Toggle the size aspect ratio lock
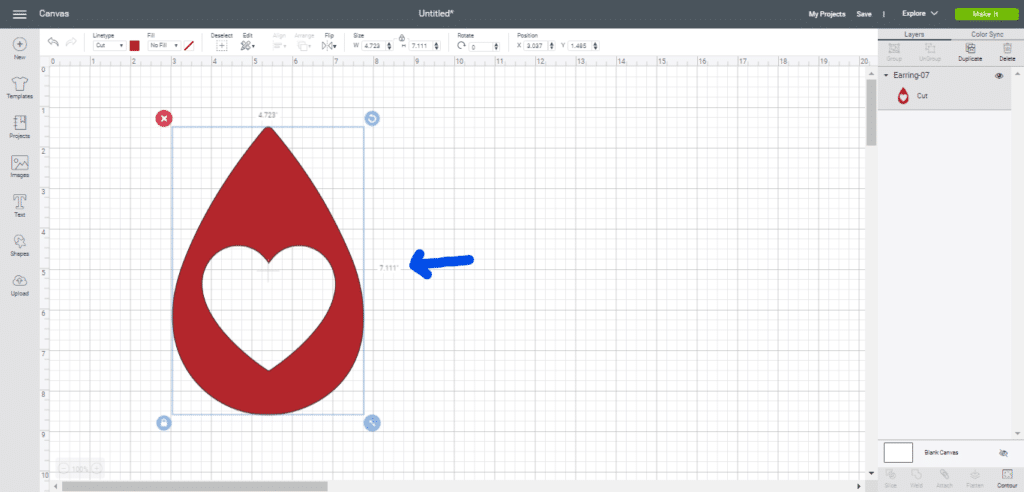The image size is (1024, 492). pos(402,38)
